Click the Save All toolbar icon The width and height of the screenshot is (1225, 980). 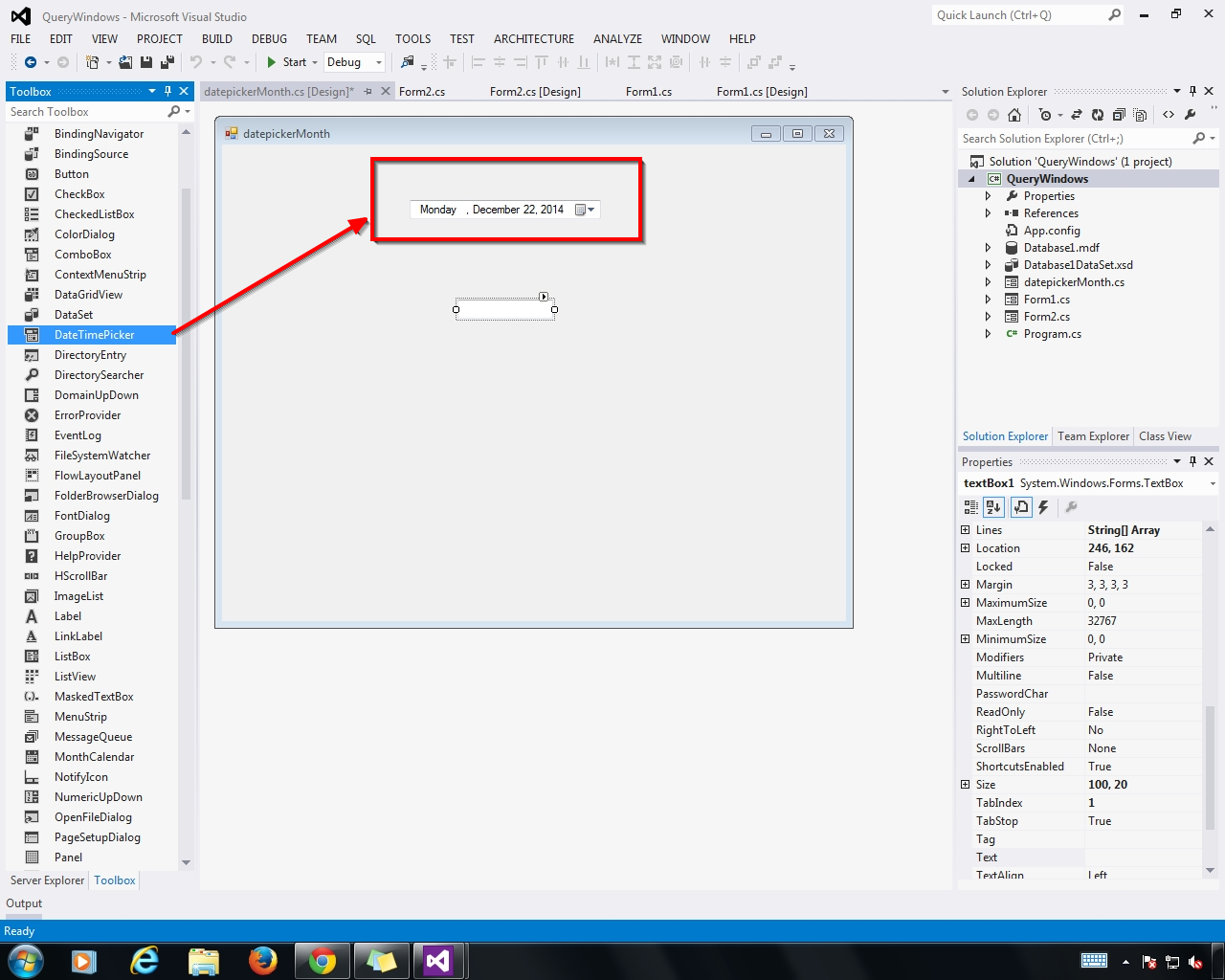coord(167,62)
